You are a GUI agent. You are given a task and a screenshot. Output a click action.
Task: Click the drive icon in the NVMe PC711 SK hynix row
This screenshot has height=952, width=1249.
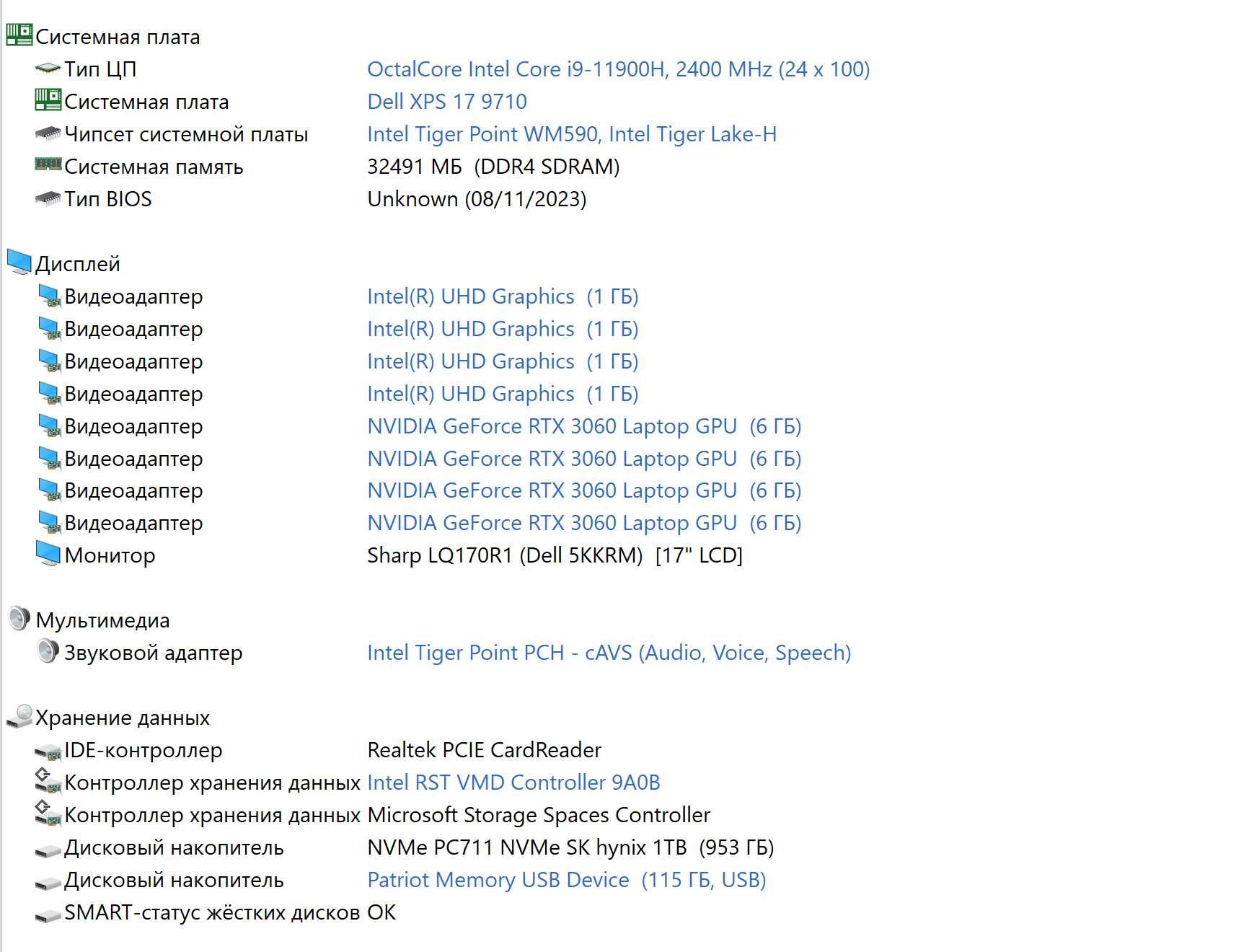coord(48,850)
